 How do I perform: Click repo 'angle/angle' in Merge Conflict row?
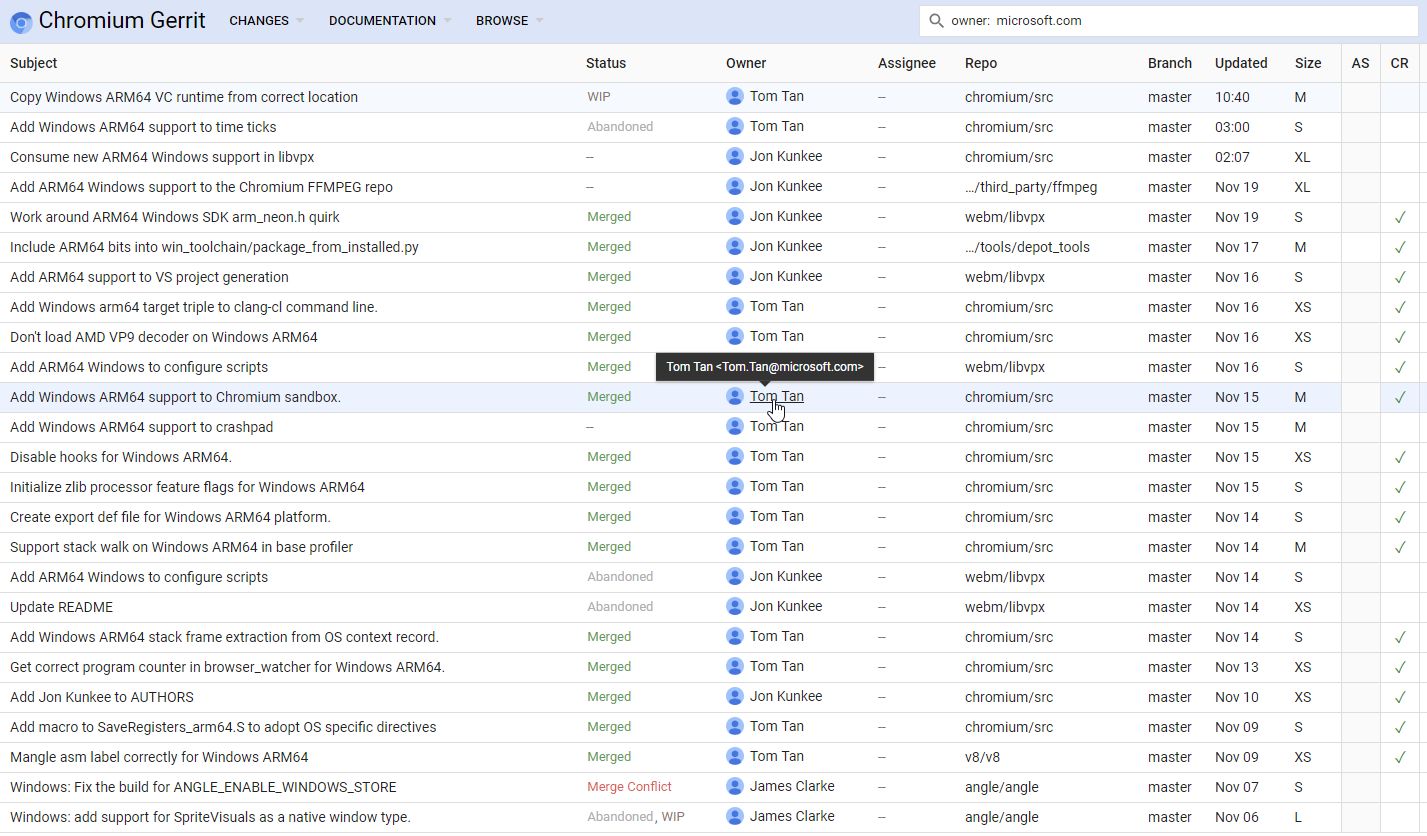pos(1001,787)
